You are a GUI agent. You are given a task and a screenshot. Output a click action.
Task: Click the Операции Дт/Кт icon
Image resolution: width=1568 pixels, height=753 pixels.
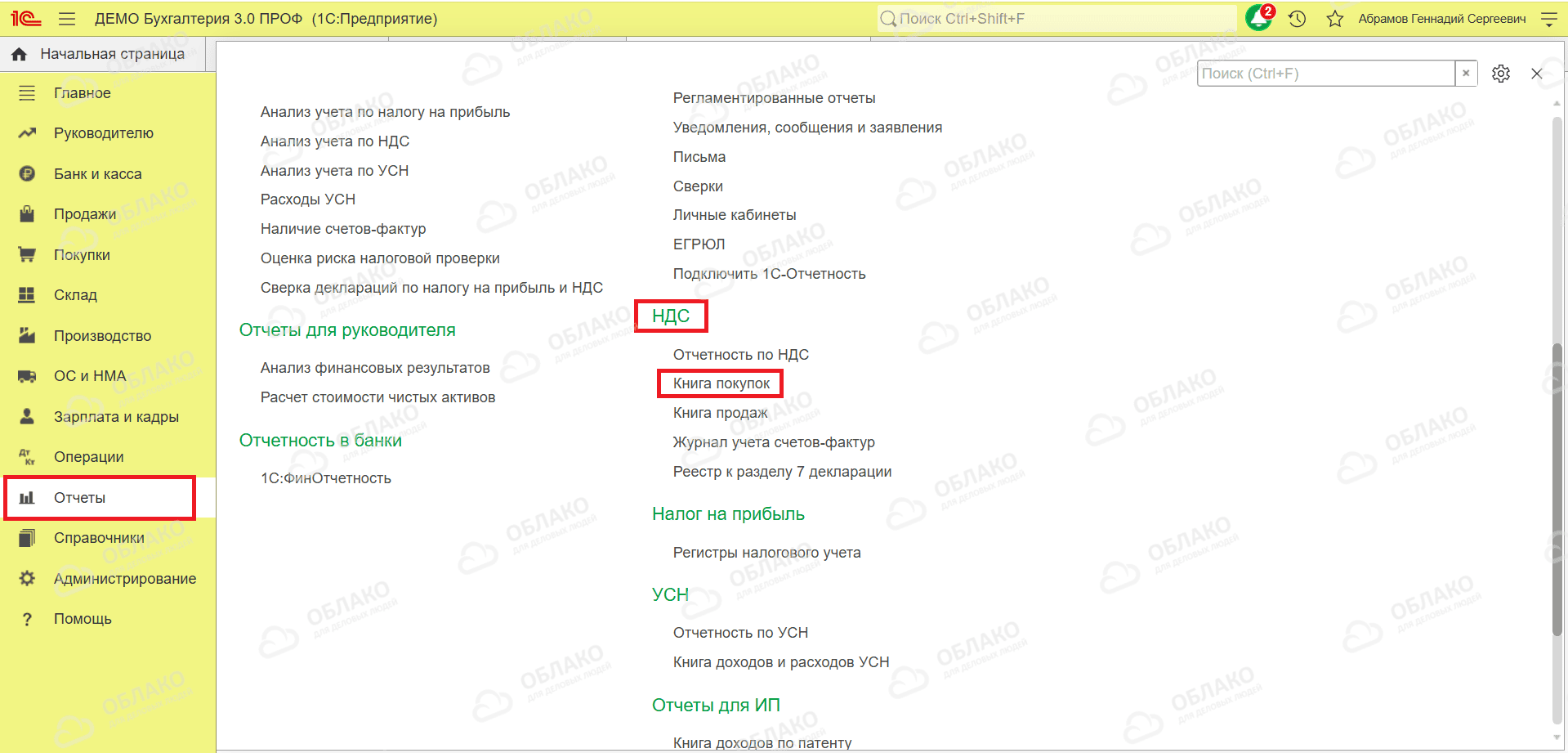click(x=27, y=457)
